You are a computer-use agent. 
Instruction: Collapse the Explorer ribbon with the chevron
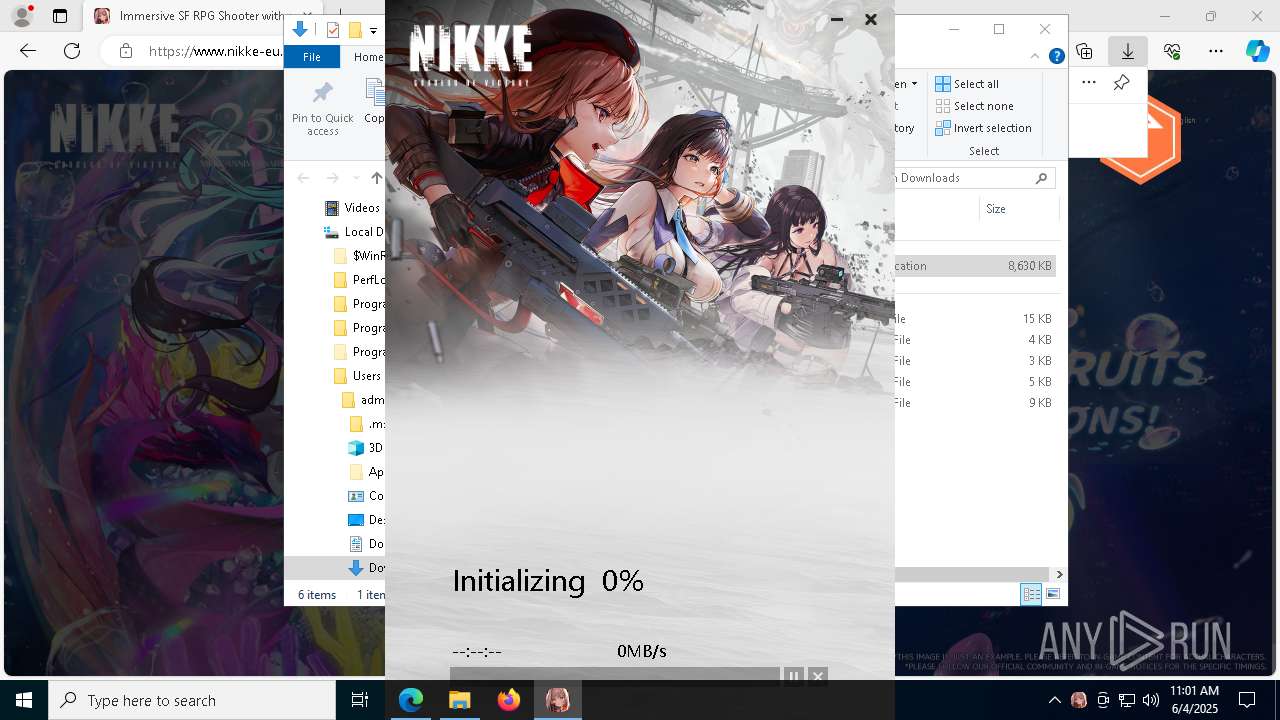click(x=1035, y=57)
